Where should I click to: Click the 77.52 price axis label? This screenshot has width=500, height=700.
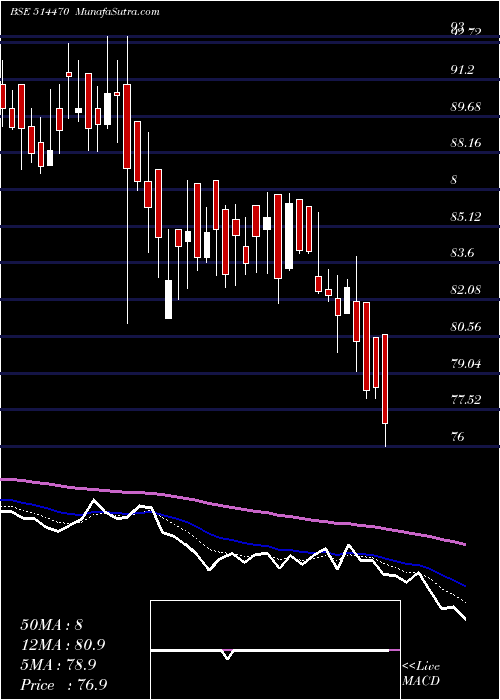click(x=467, y=400)
